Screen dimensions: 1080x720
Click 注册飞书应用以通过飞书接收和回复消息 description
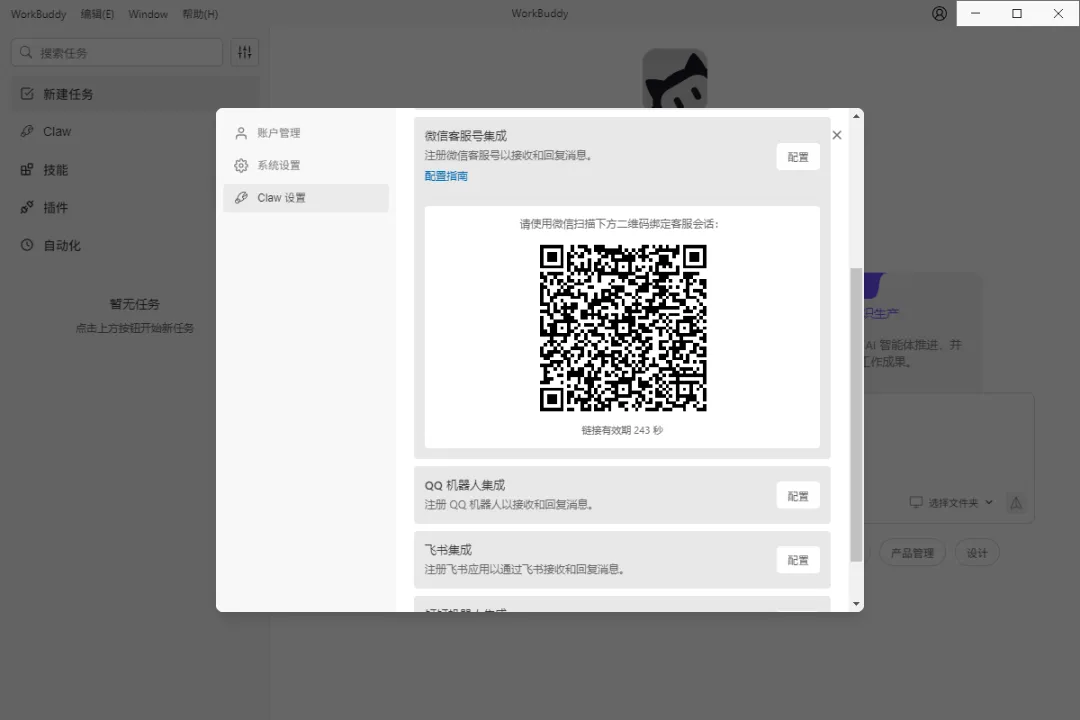click(524, 569)
